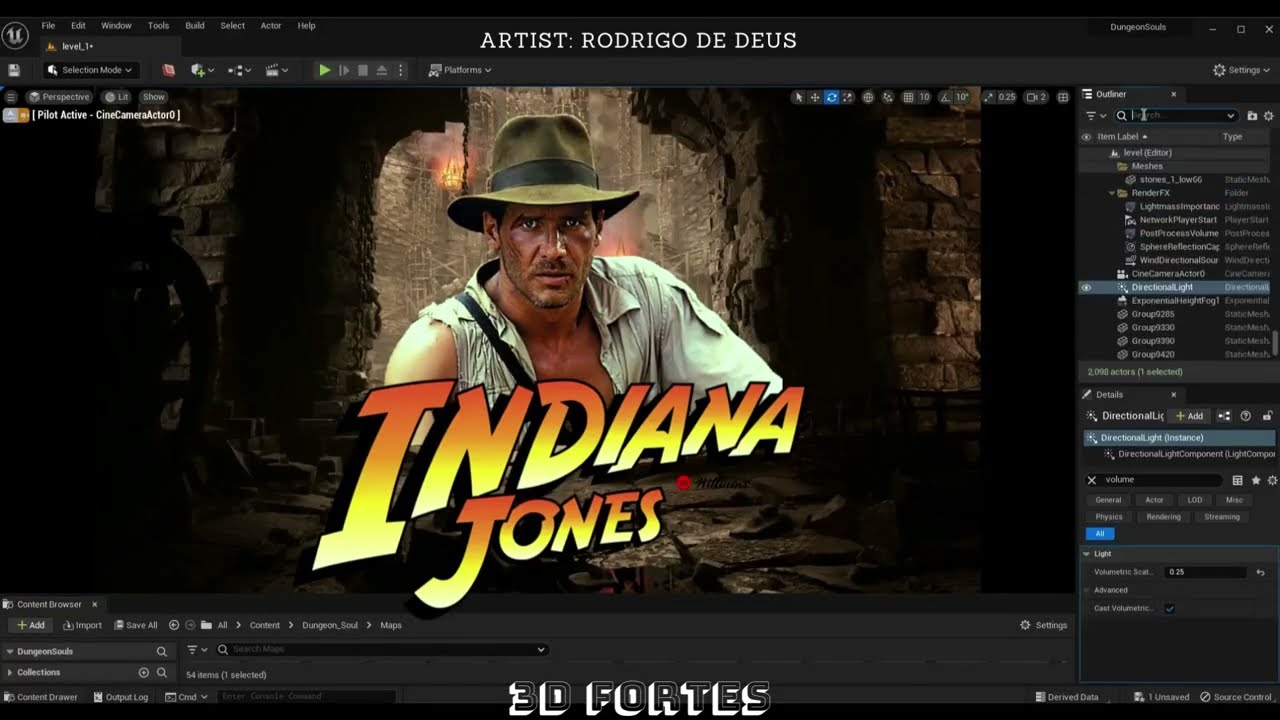Image resolution: width=1280 pixels, height=720 pixels.
Task: Open the Modes panel red cube icon
Action: pos(168,70)
